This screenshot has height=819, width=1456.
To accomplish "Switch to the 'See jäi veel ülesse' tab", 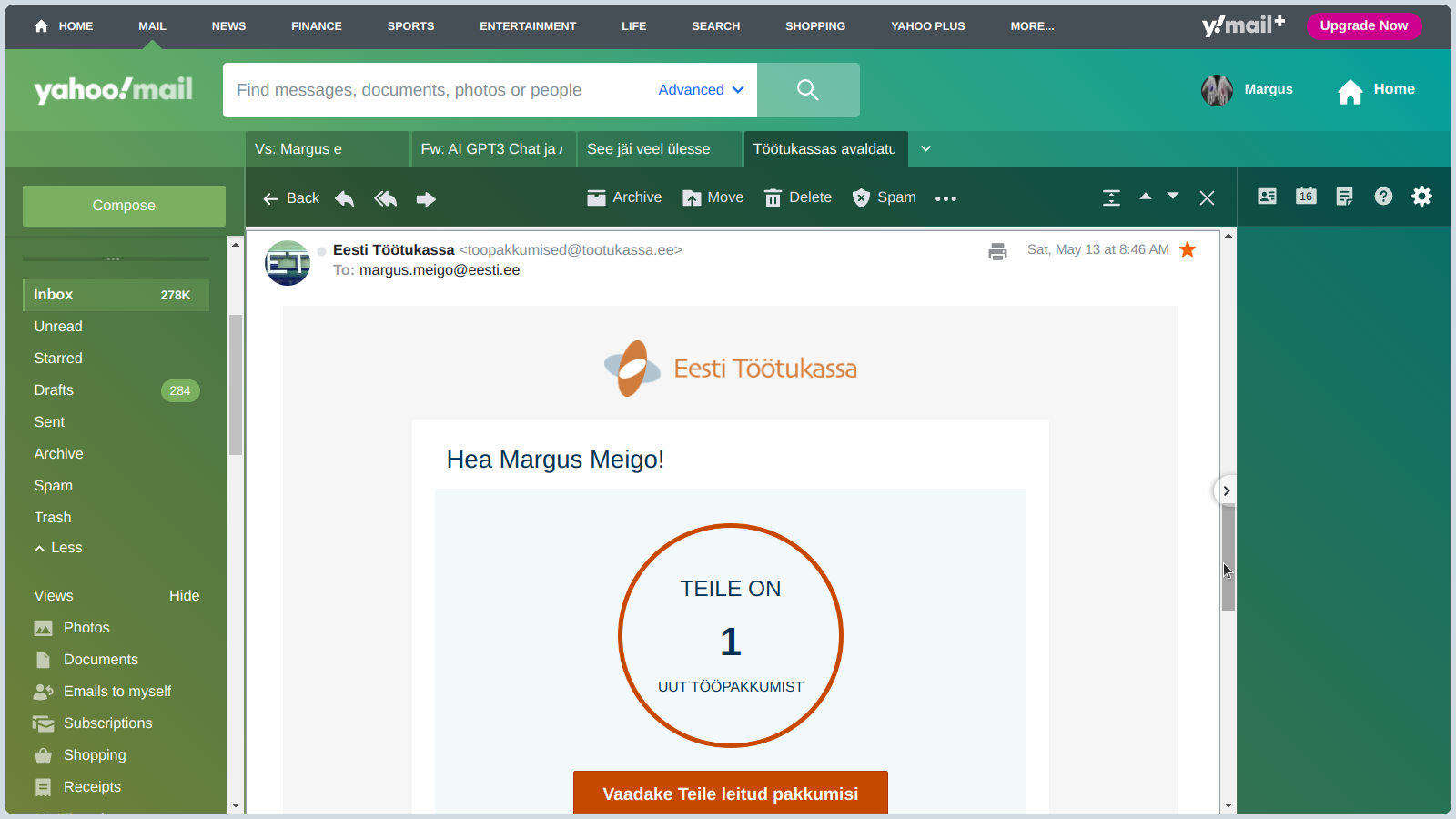I will 660,149.
